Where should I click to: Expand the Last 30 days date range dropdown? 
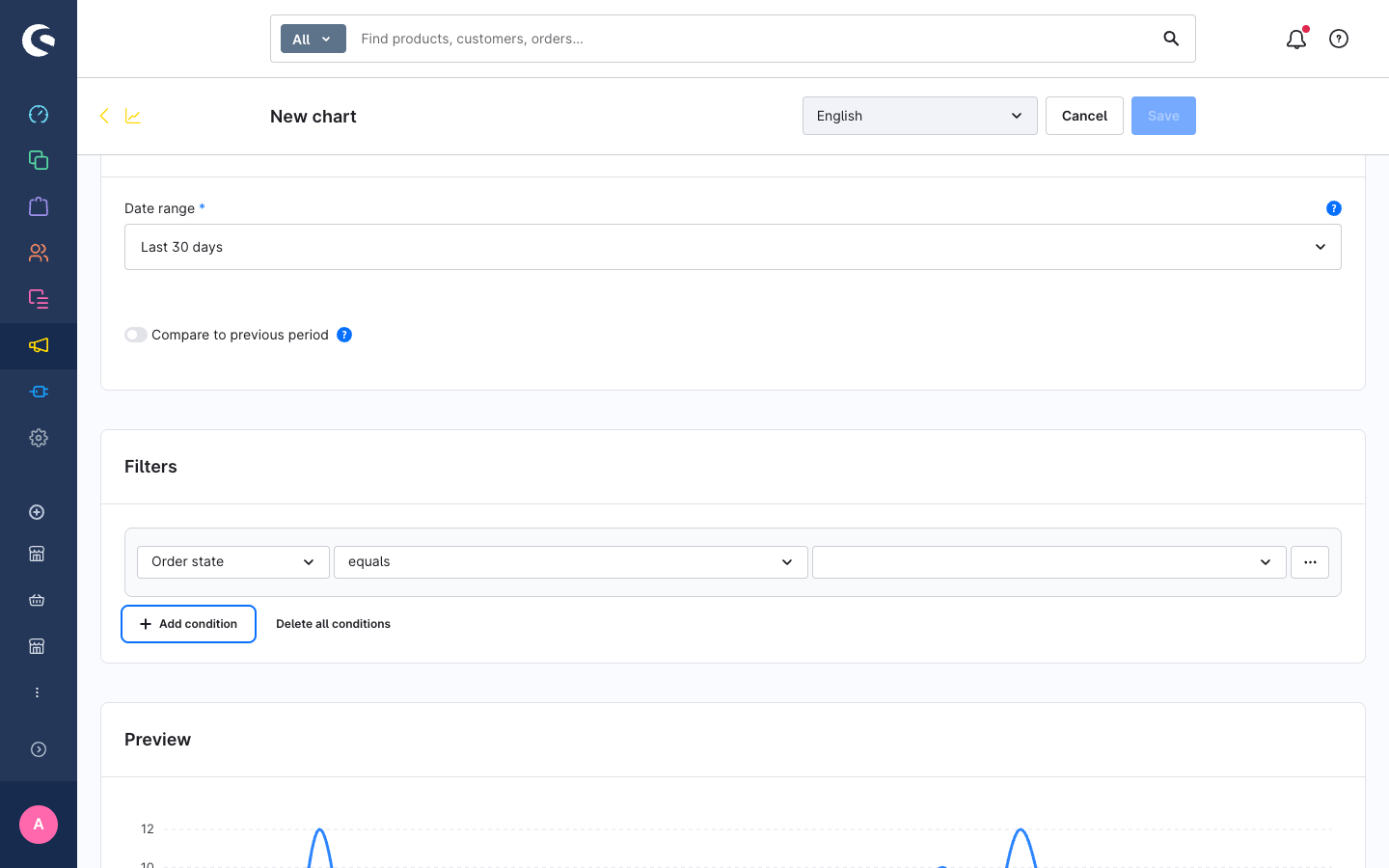pyautogui.click(x=733, y=247)
